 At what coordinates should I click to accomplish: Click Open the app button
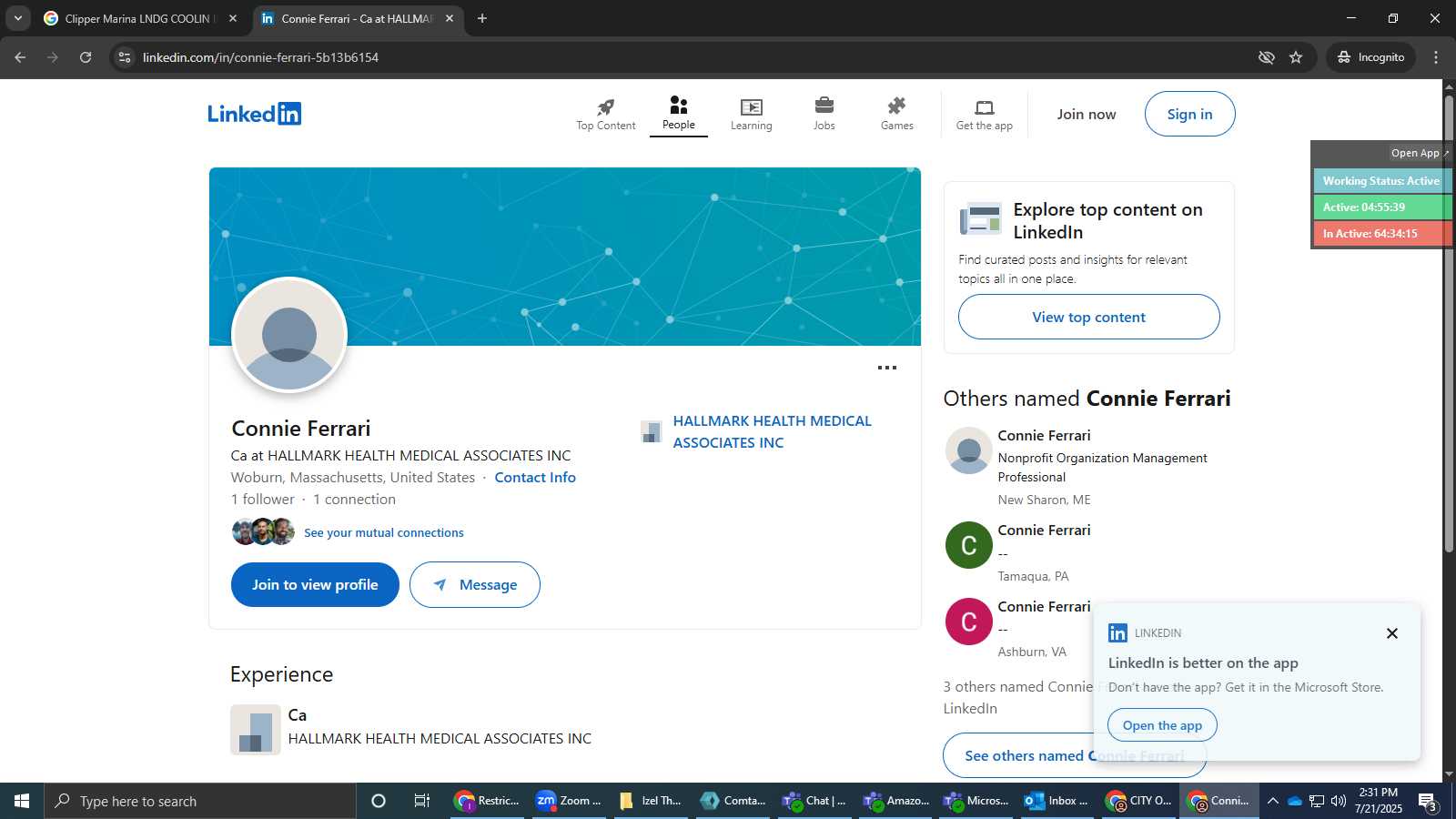click(1162, 725)
